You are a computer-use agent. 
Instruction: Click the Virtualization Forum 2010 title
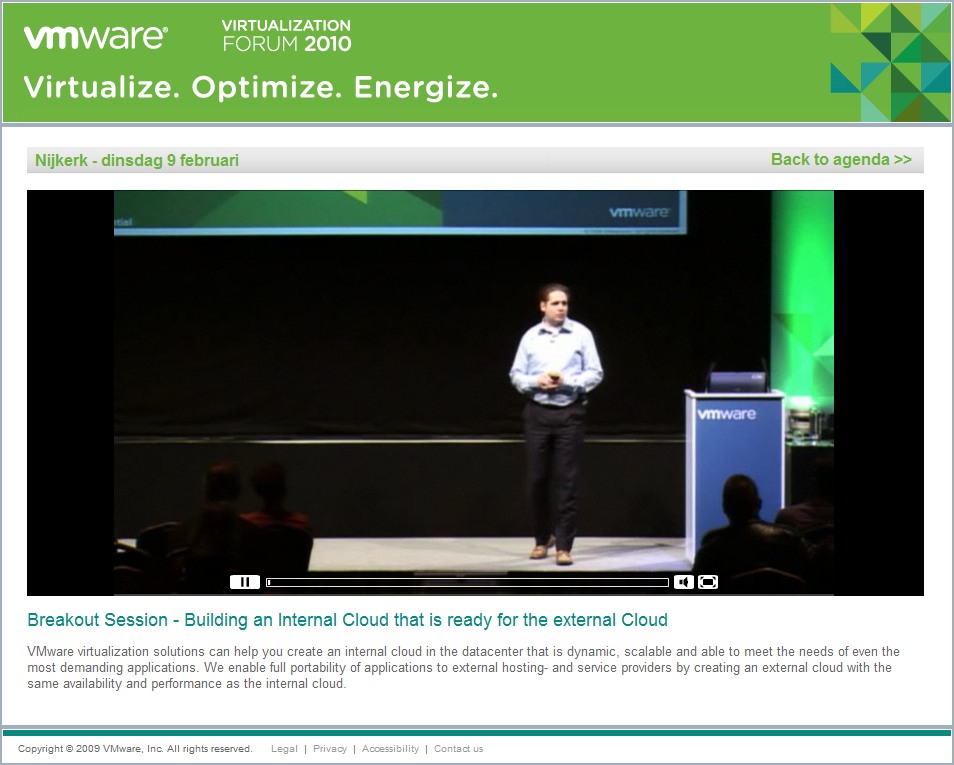coord(287,35)
